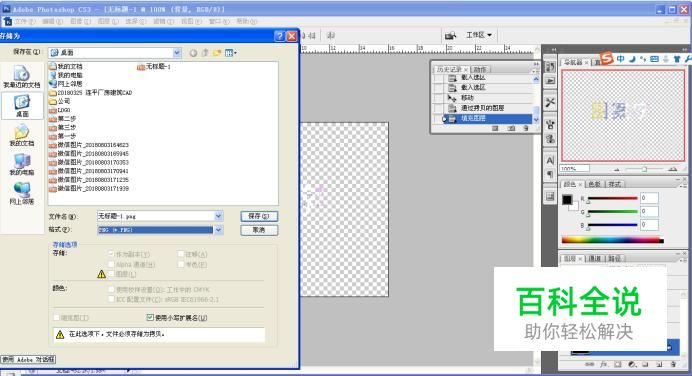The width and height of the screenshot is (692, 376).
Task: Click the 取消 cancel button
Action: coord(259,230)
